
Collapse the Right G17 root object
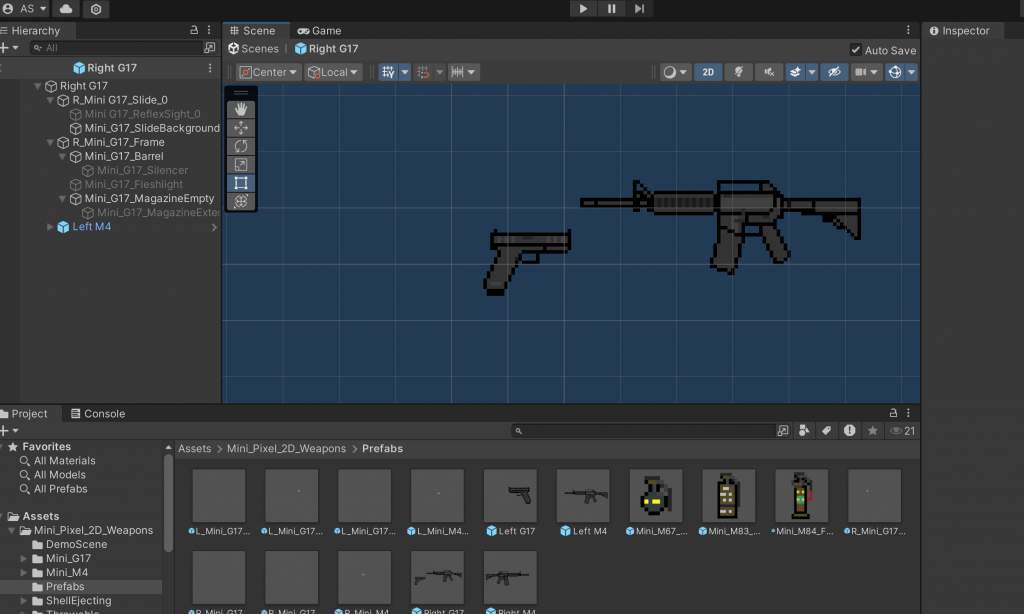[37, 86]
